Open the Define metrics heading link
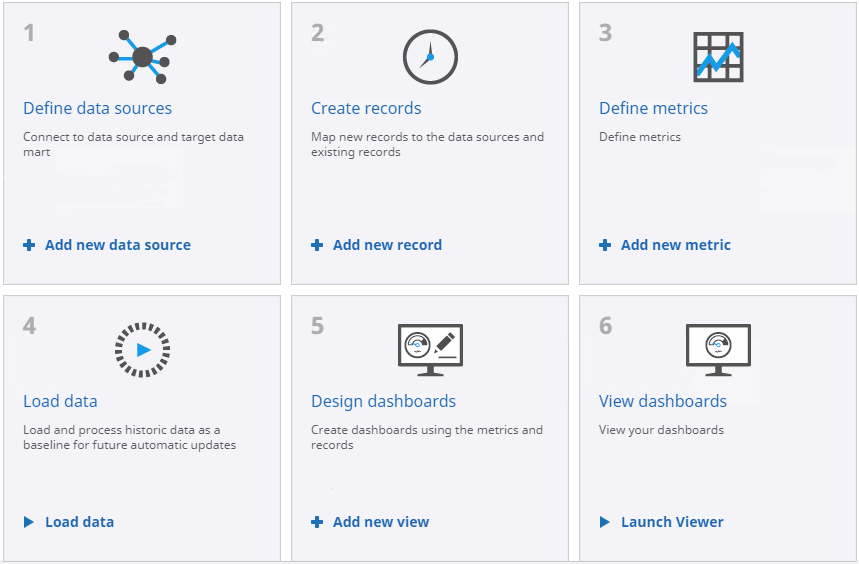The height and width of the screenshot is (564, 859). click(653, 108)
